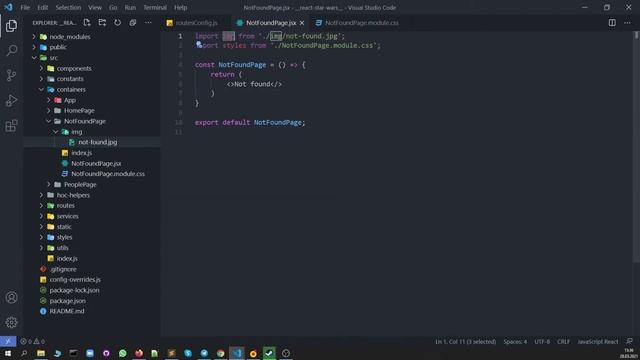Click the lightbulb code action icon
The height and width of the screenshot is (360, 640).
point(199,44)
